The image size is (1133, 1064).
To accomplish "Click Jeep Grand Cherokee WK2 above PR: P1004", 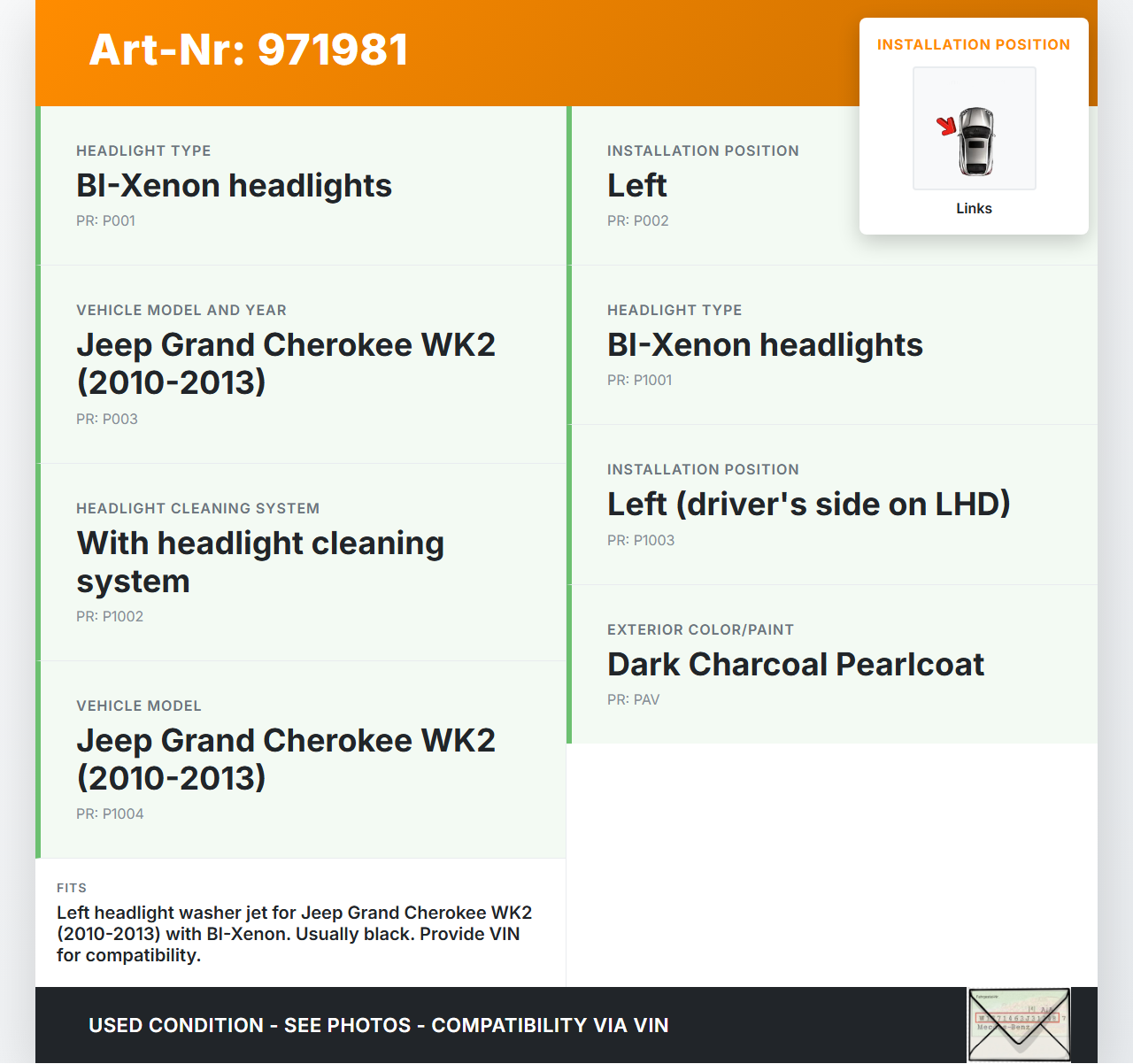I will pos(286,759).
